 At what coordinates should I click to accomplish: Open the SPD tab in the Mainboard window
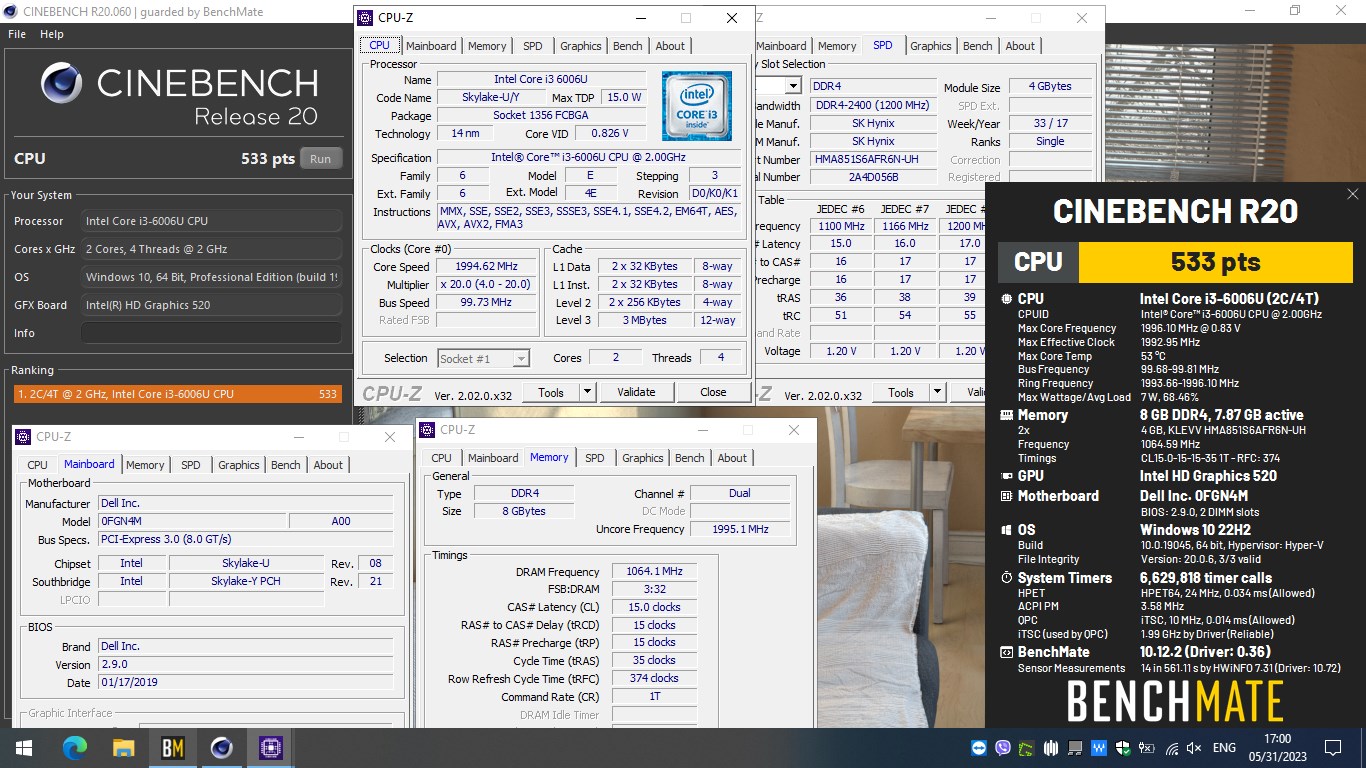[191, 465]
